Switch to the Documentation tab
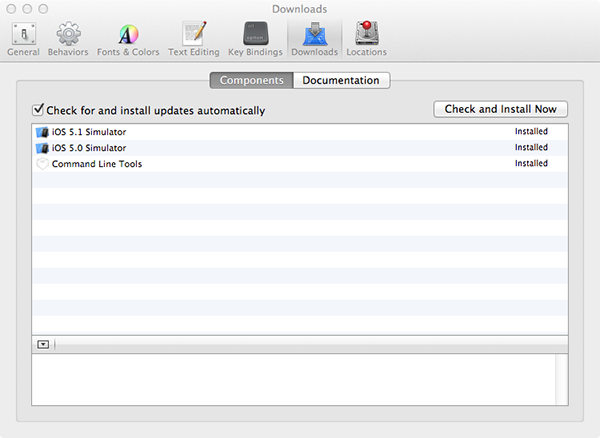Screen dimensions: 600x438 [341, 80]
